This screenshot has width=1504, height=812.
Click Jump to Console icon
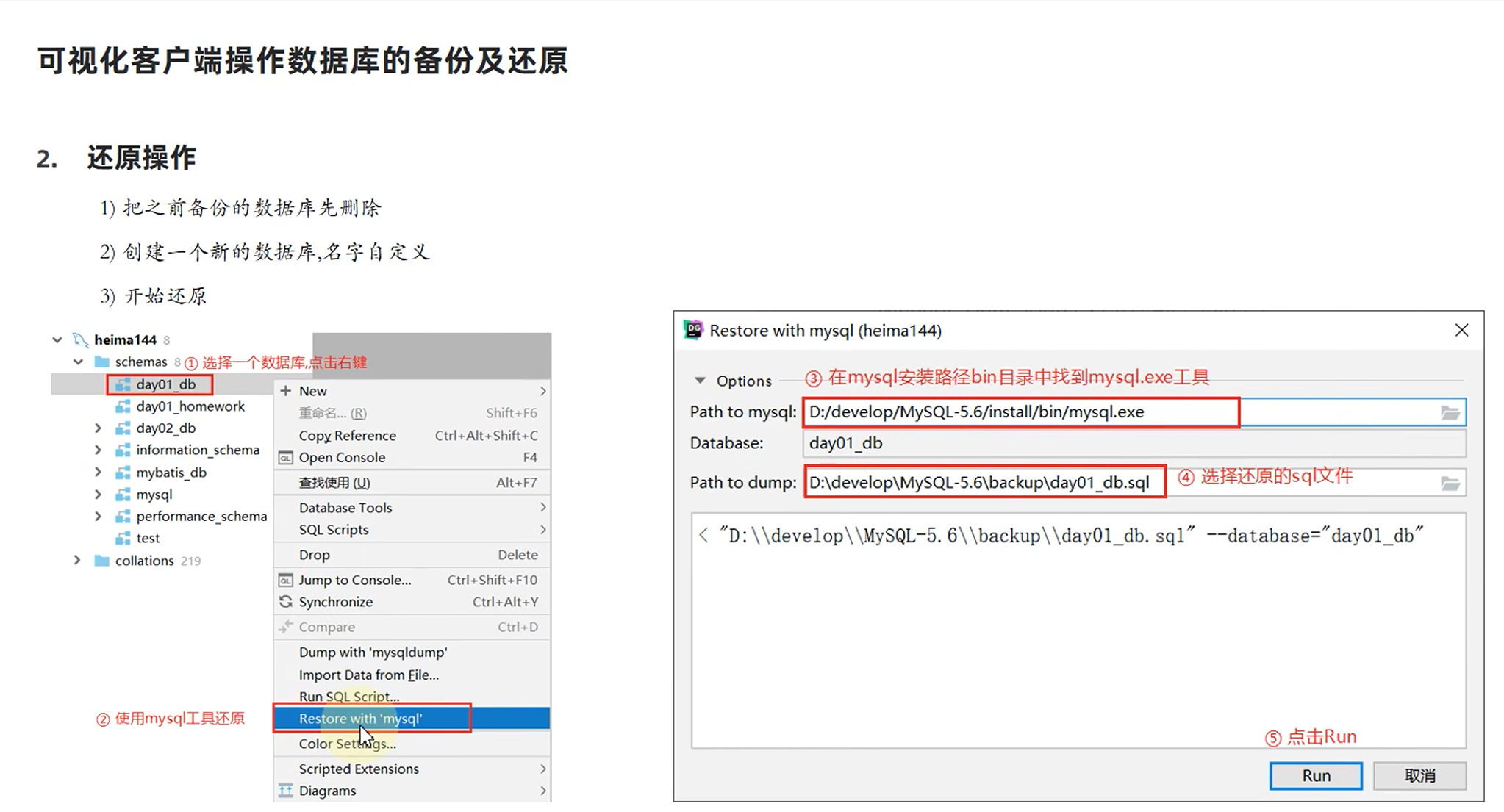[286, 580]
